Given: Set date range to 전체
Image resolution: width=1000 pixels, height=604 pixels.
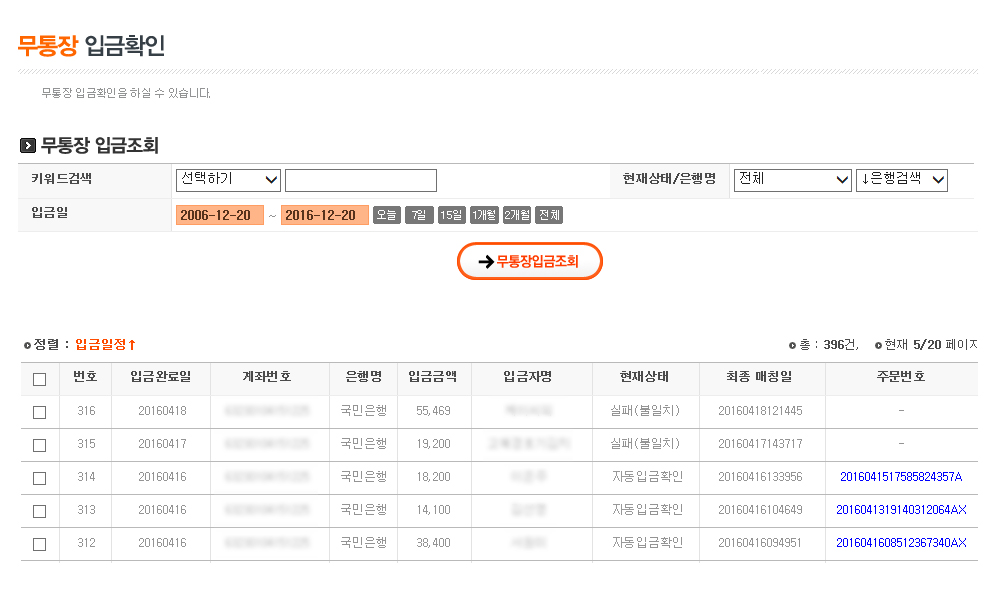Looking at the screenshot, I should (x=549, y=215).
